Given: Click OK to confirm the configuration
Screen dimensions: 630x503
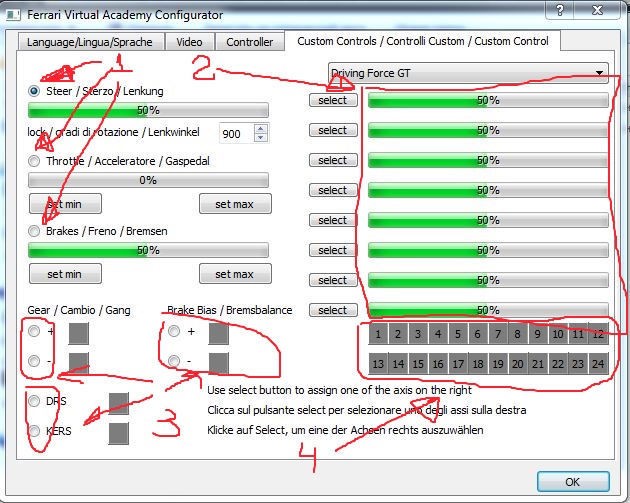Looking at the screenshot, I should coord(572,481).
